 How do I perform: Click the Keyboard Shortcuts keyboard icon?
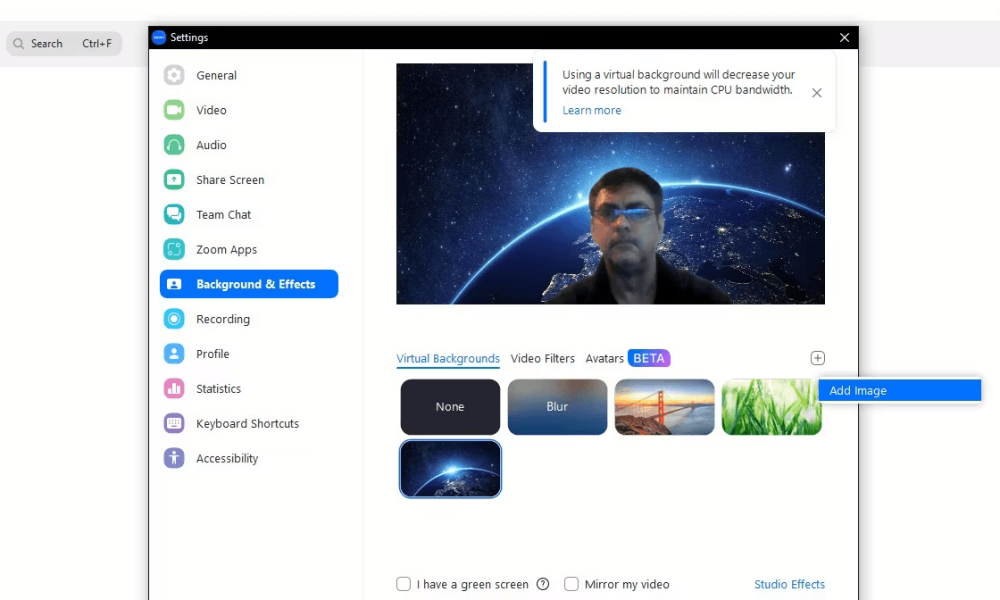coord(173,423)
